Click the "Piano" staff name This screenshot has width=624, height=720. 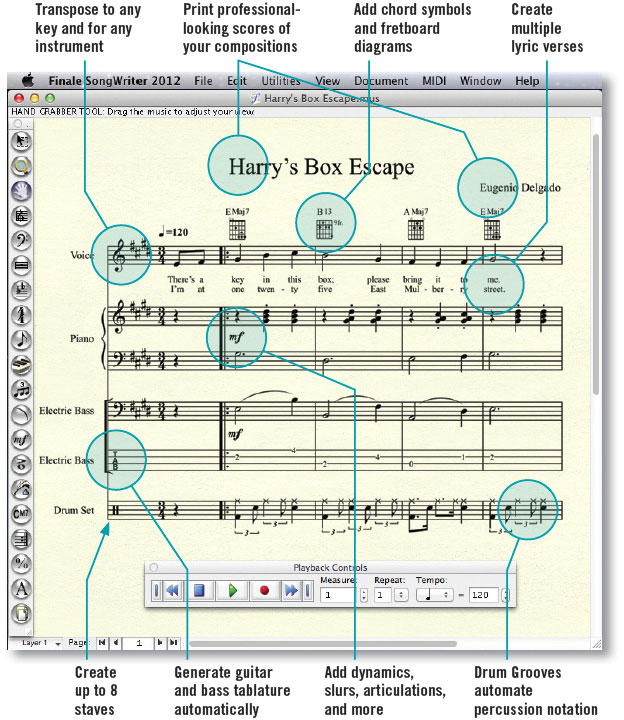pos(82,338)
